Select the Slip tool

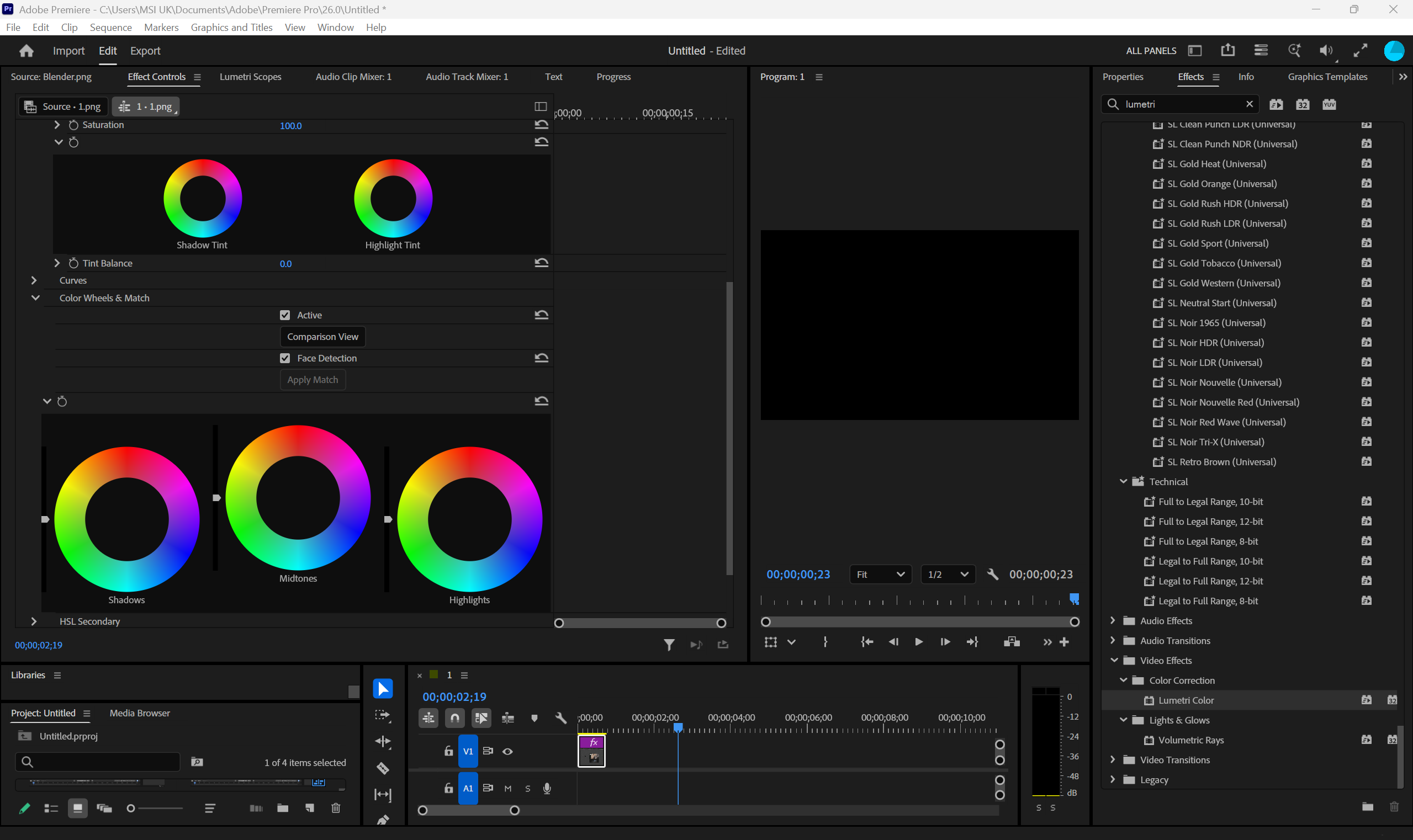coord(383,795)
